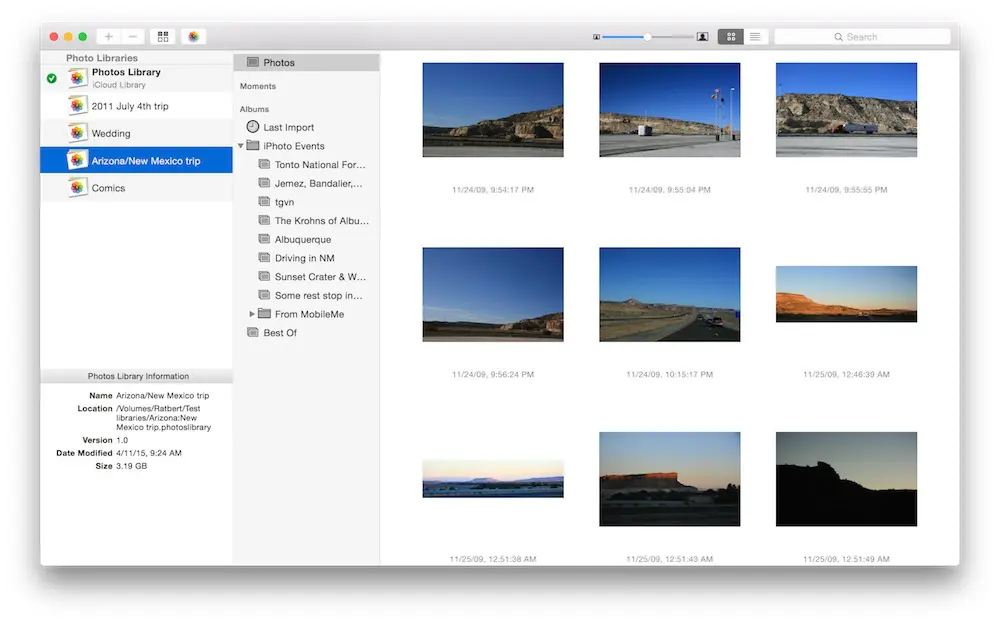
Task: Expand the From MobileMe folder
Action: [253, 314]
